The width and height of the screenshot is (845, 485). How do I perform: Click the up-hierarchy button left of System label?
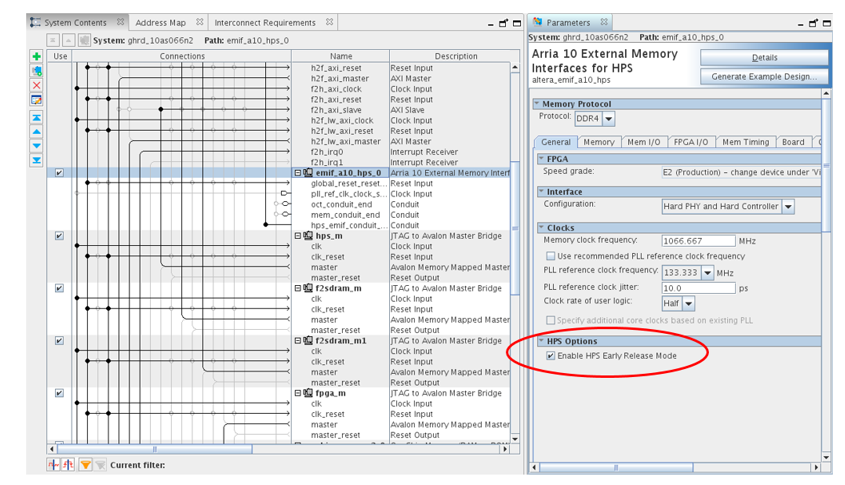(x=68, y=40)
